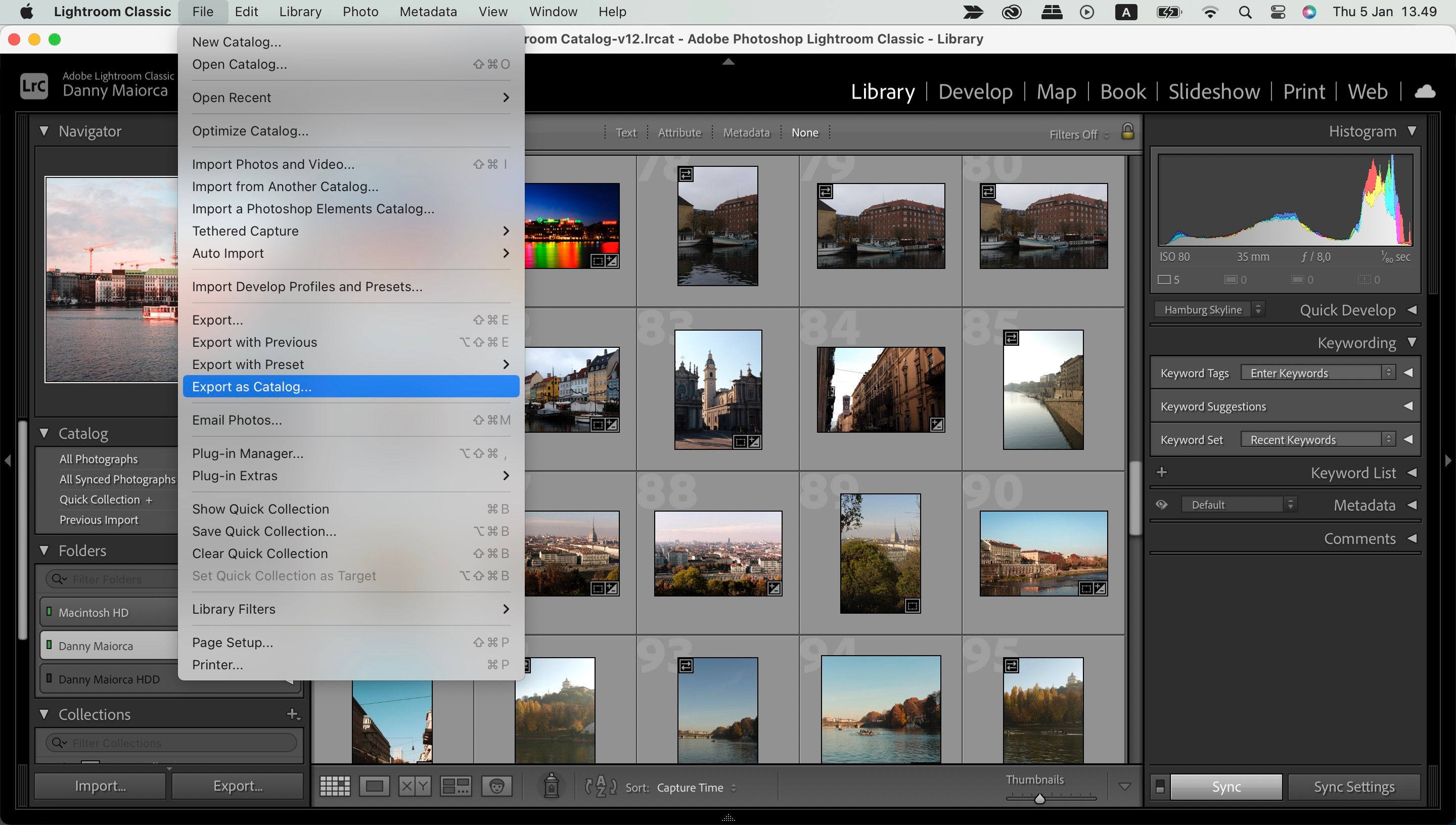Choose Export as Catalog from File menu
This screenshot has width=1456, height=825.
252,386
